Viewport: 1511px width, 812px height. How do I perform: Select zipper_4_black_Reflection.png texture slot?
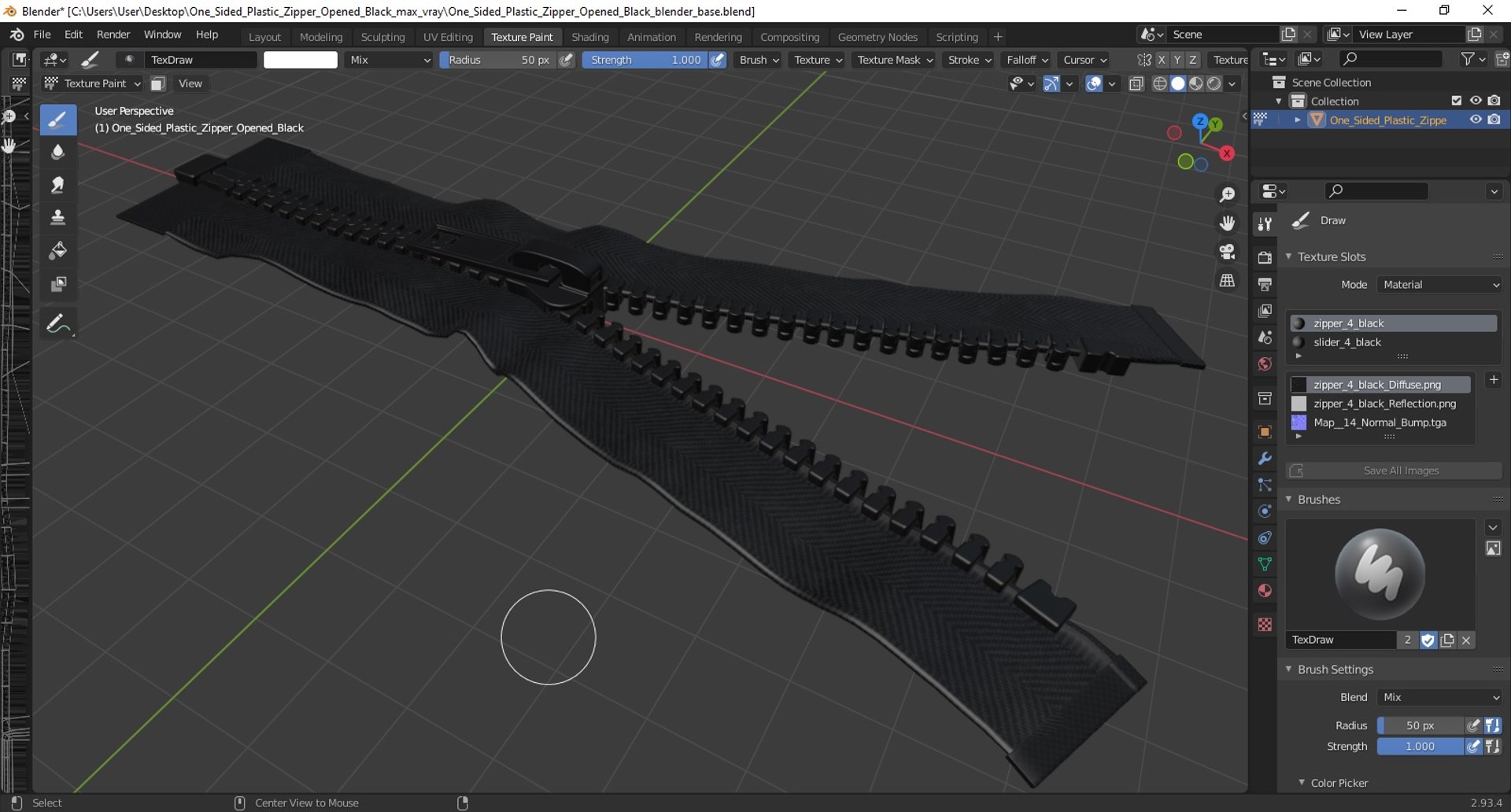tap(1381, 404)
